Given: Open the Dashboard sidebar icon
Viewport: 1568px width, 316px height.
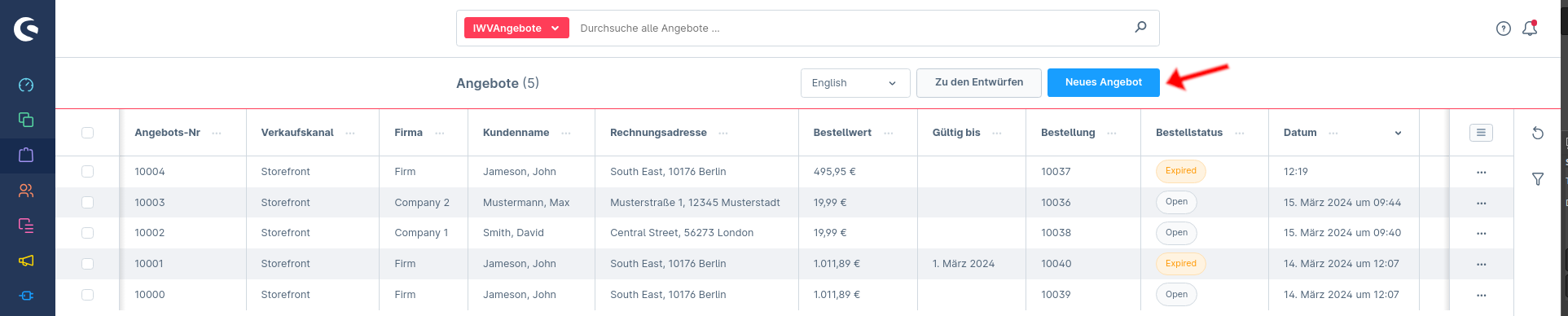Looking at the screenshot, I should point(26,85).
